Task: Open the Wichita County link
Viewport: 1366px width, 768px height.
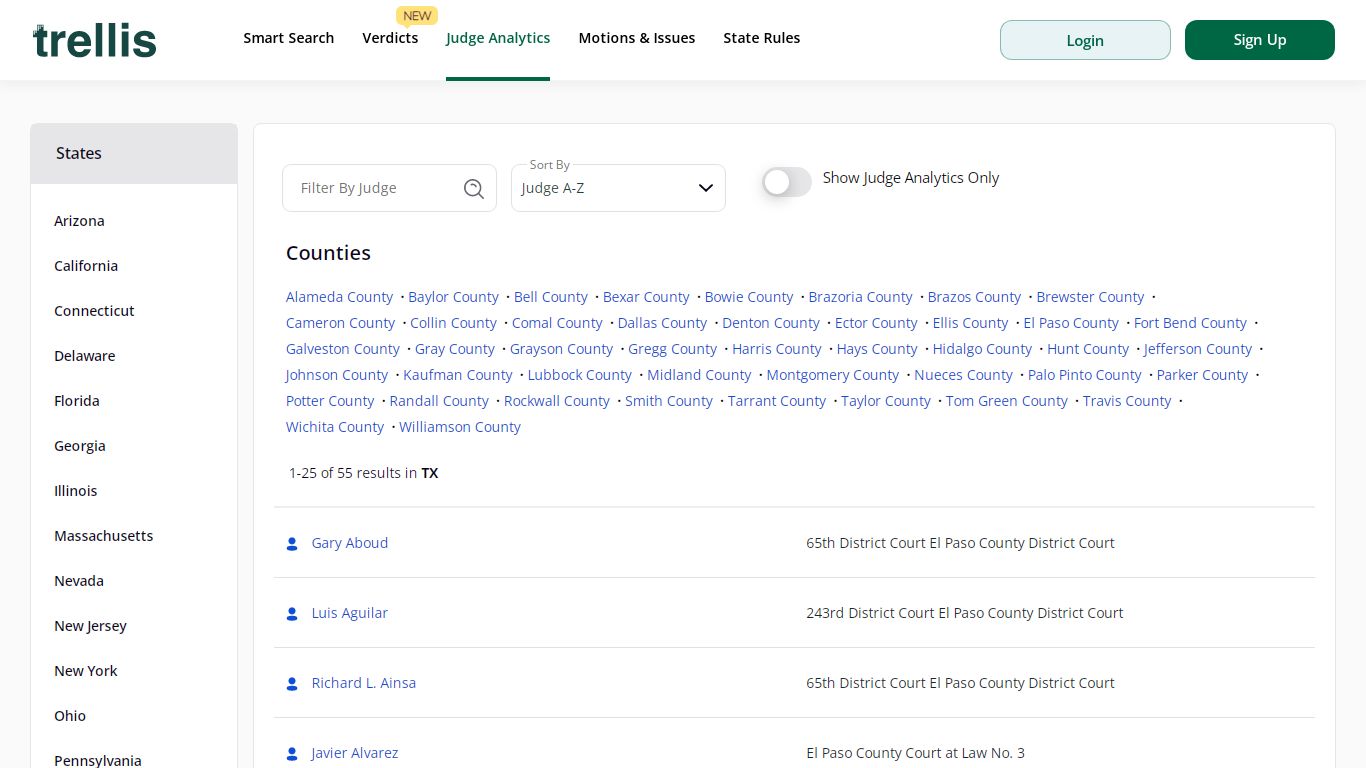Action: point(335,427)
